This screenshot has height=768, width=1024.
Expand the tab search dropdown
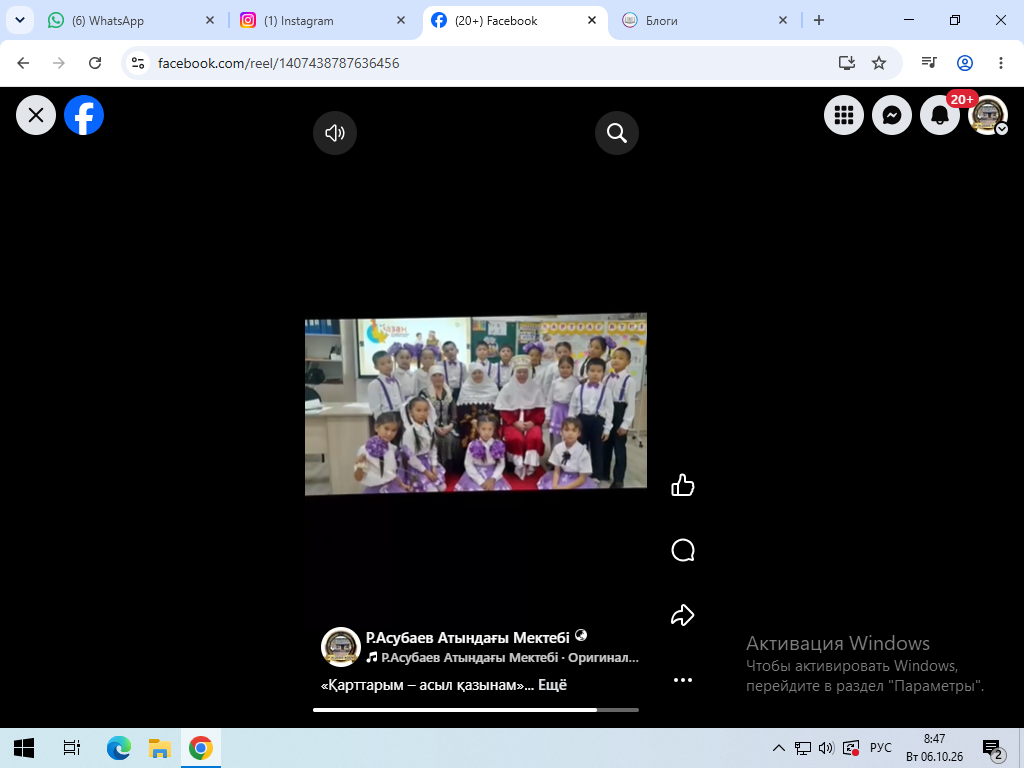click(x=20, y=21)
